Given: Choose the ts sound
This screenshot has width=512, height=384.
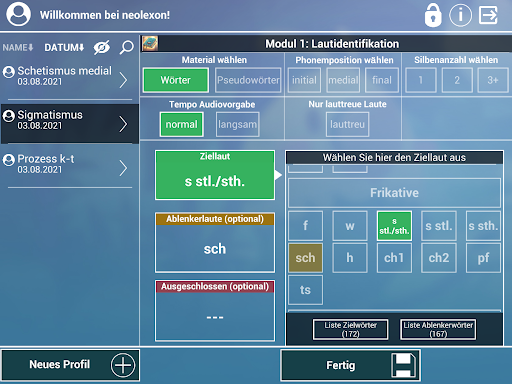Looking at the screenshot, I should 305,290.
